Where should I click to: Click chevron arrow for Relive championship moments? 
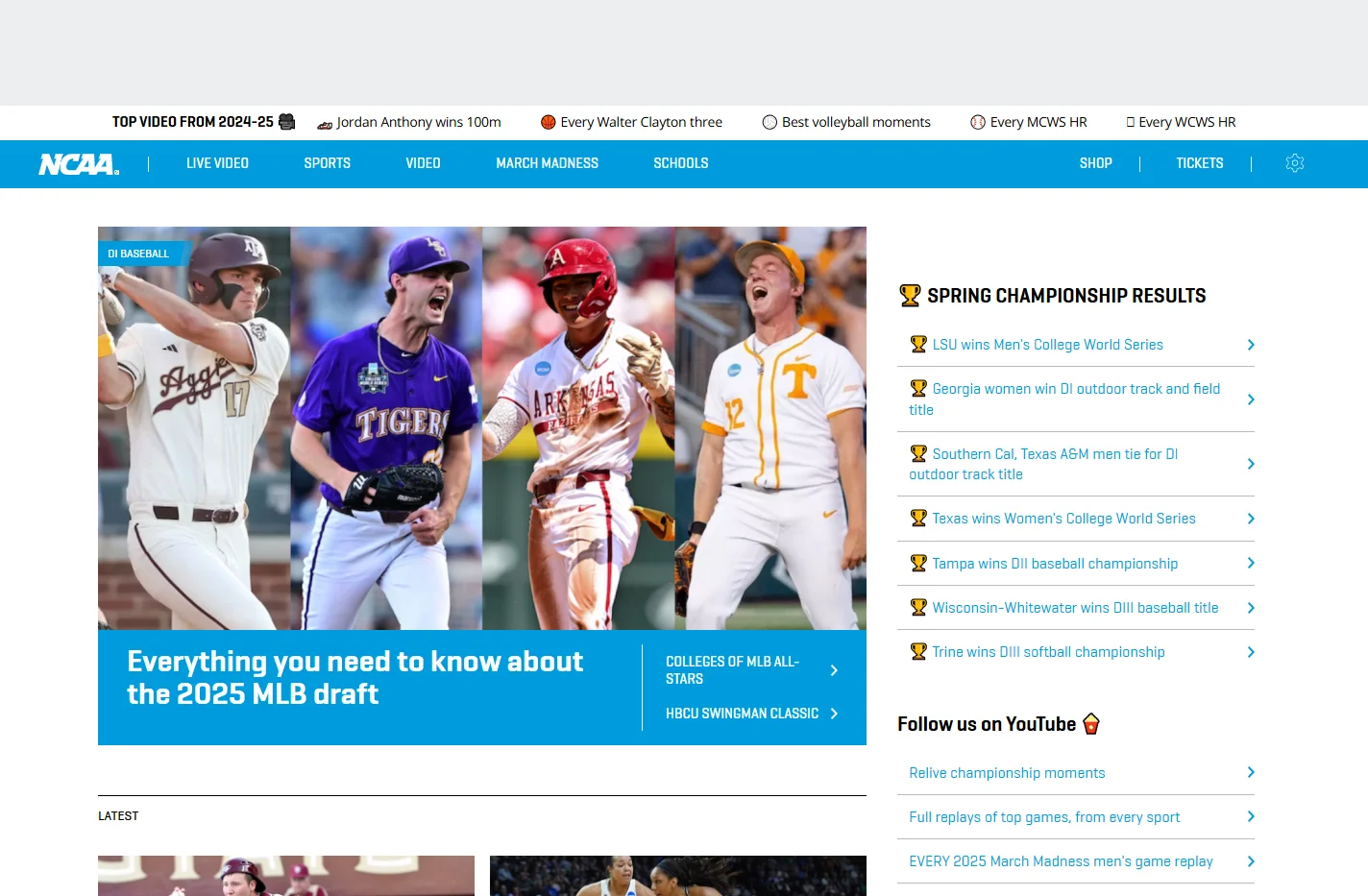click(x=1251, y=772)
